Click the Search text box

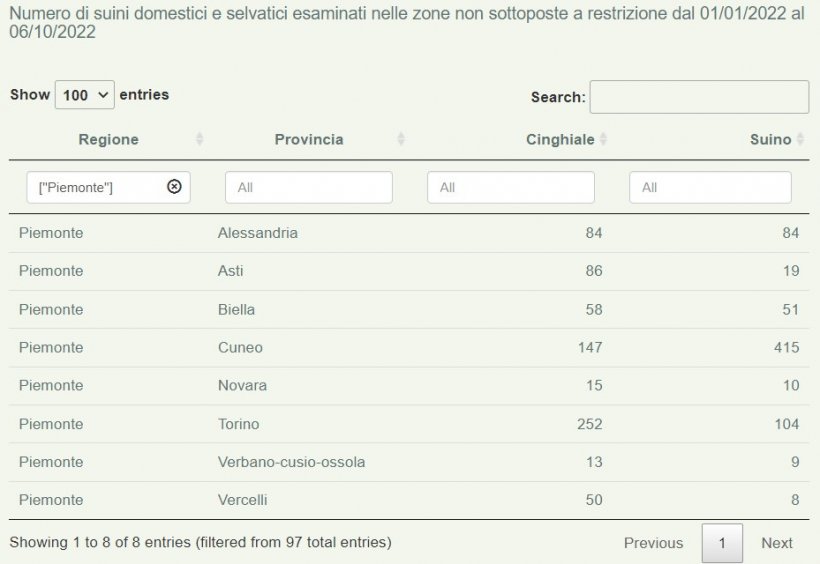click(699, 97)
